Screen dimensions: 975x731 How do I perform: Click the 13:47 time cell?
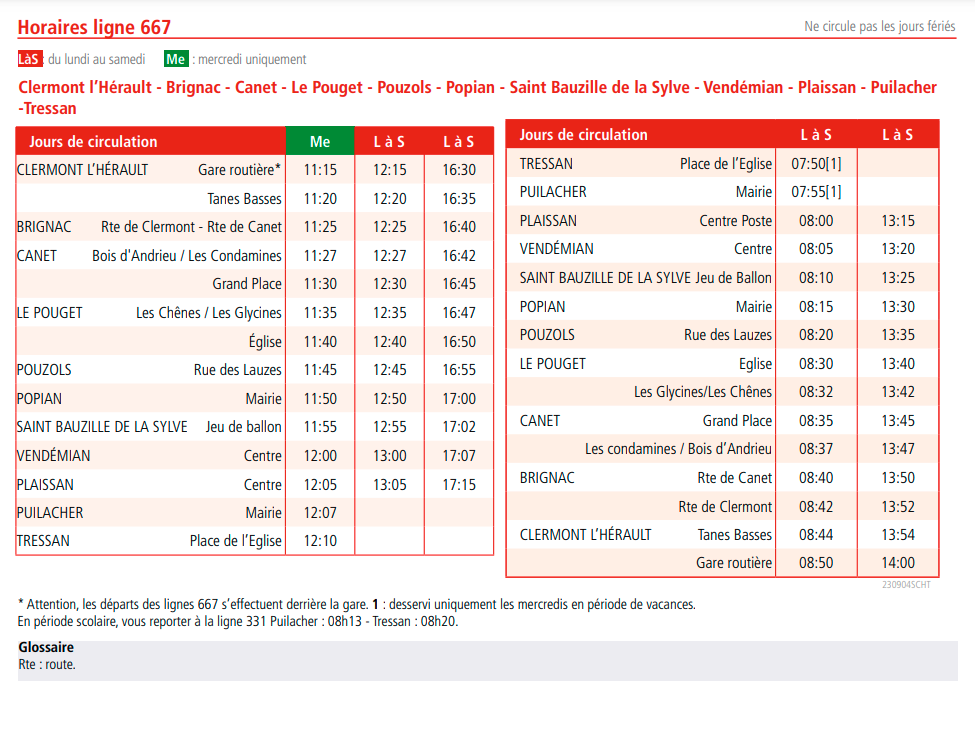pos(898,449)
